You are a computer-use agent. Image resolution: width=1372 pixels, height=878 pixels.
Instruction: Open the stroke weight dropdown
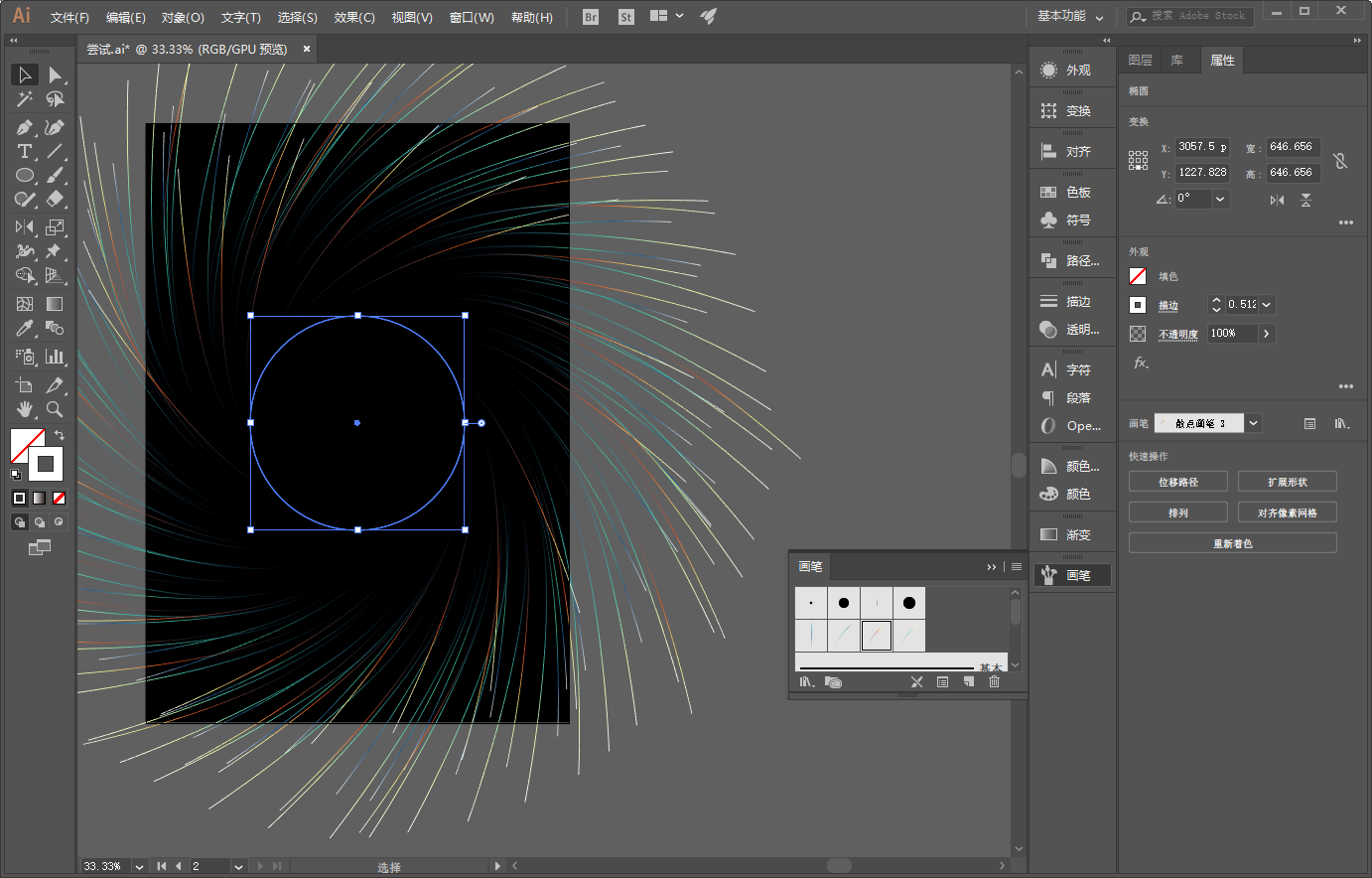click(1267, 305)
